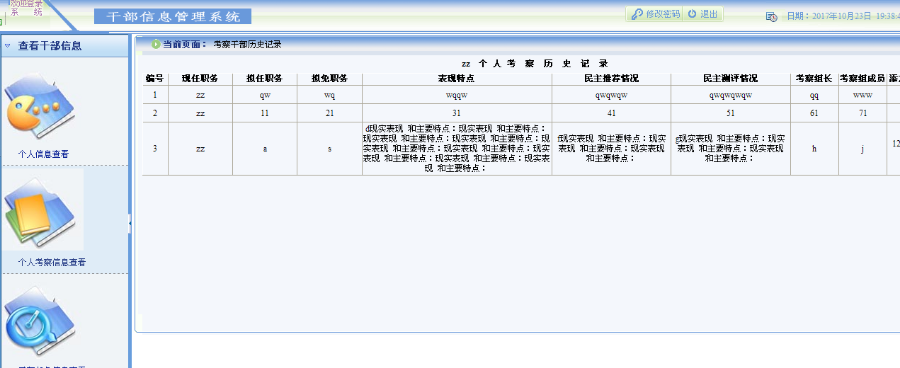Click row 3 民主测评情况 text cell

730,149
